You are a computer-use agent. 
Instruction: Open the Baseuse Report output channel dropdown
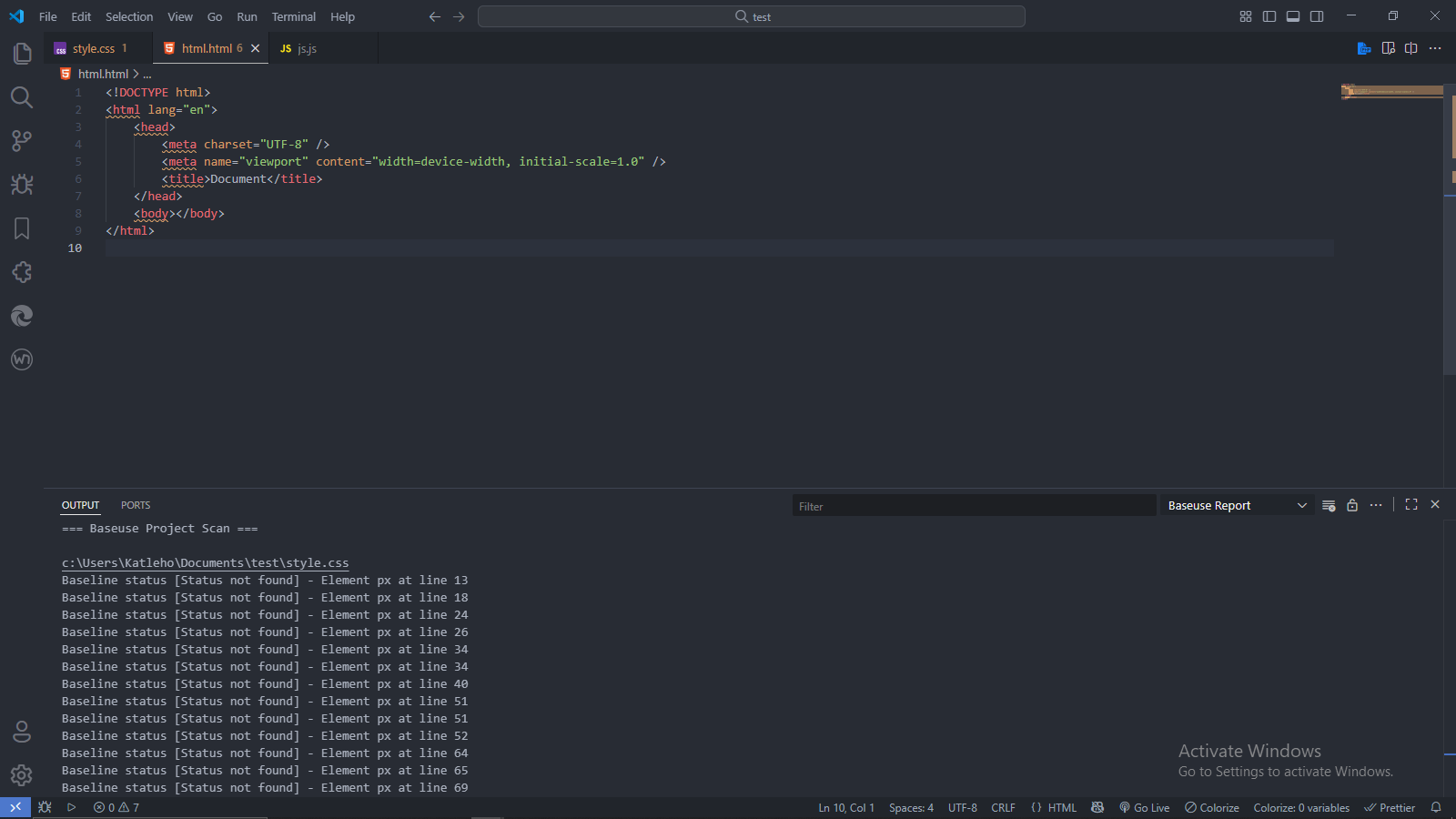1238,505
